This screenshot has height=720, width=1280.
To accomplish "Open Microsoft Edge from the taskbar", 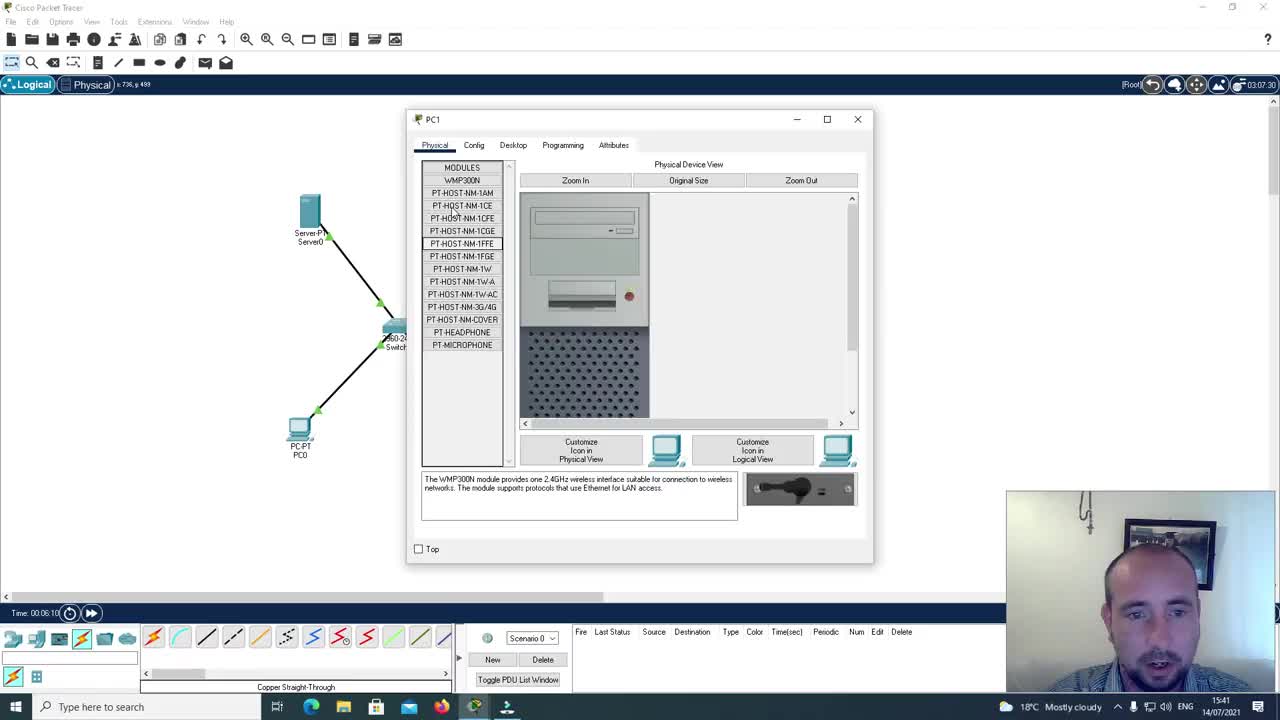I will [311, 707].
